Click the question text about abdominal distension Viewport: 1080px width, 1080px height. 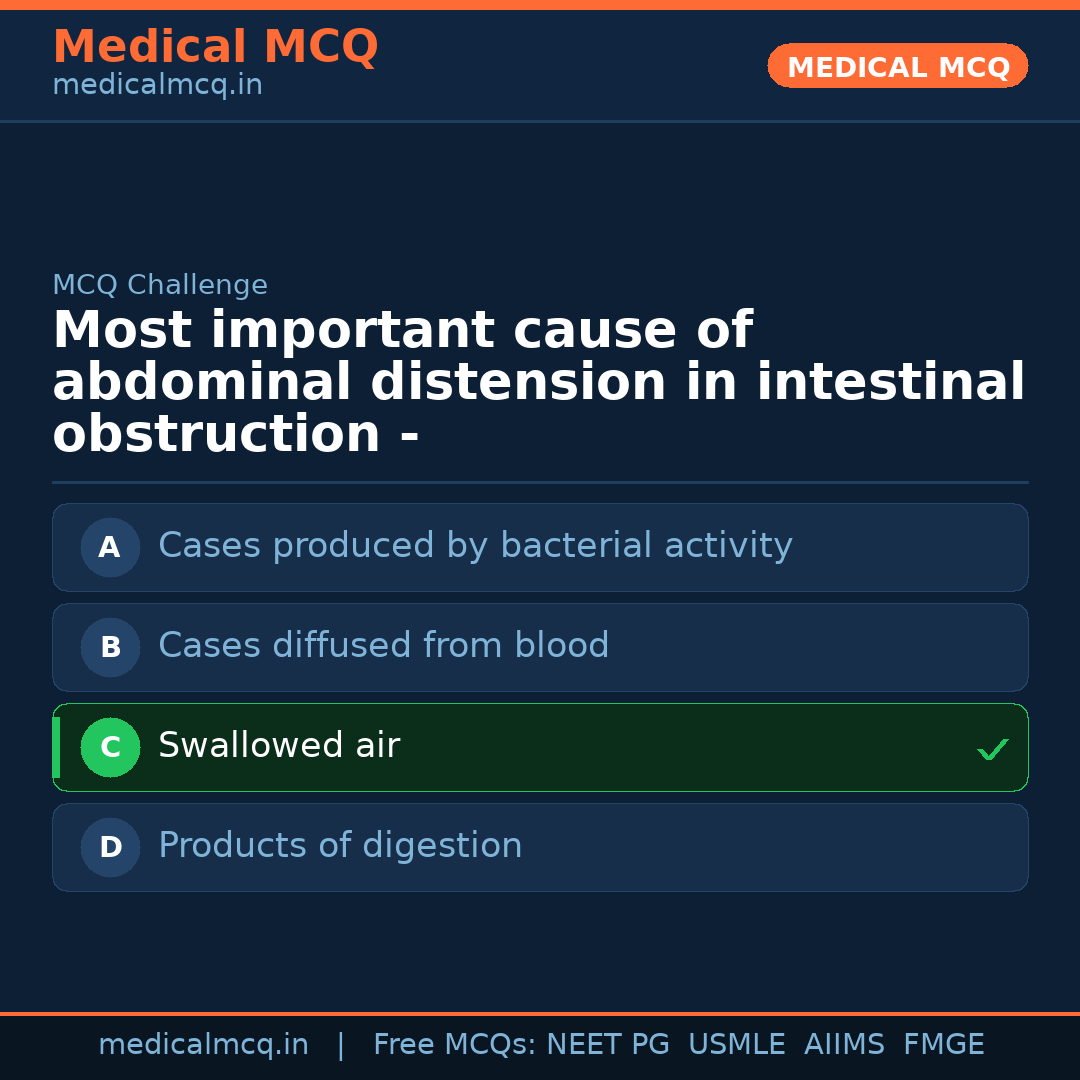[538, 383]
